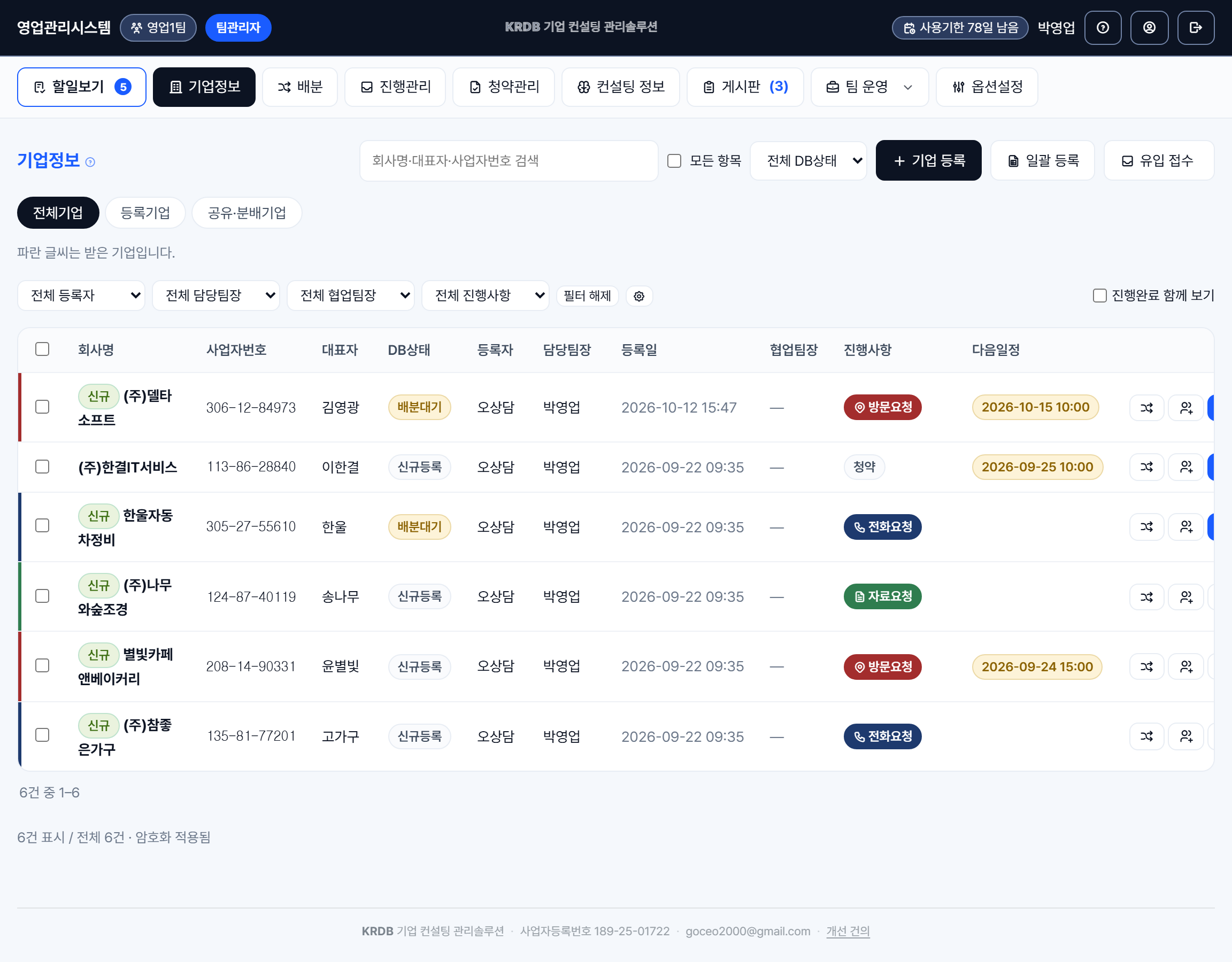Click shuffle distribute icon for (주)참좋은가구 row
Screen dimensions: 1232x962
[x=1147, y=736]
